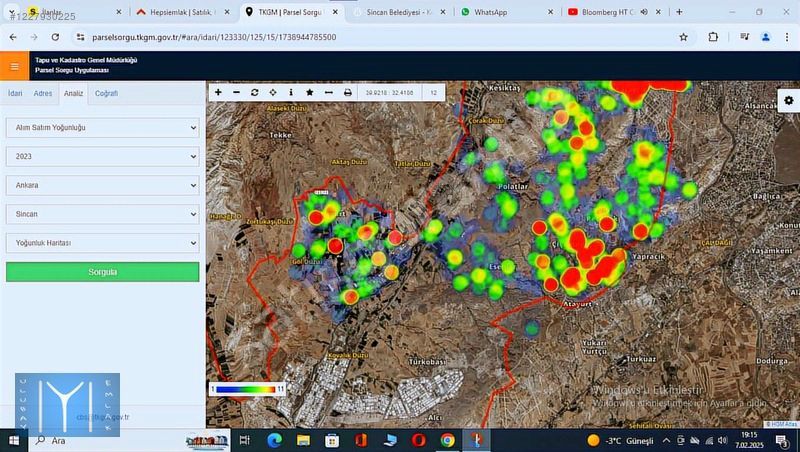The image size is (800, 452).
Task: Zoom in with the plus map tool
Action: [218, 92]
